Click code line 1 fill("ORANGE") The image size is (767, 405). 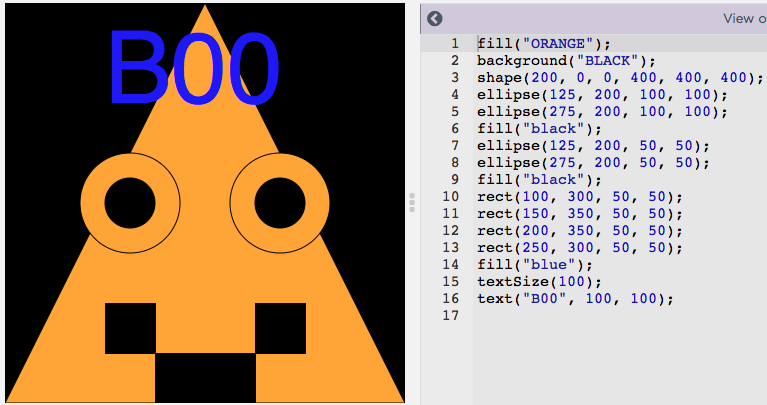[544, 44]
